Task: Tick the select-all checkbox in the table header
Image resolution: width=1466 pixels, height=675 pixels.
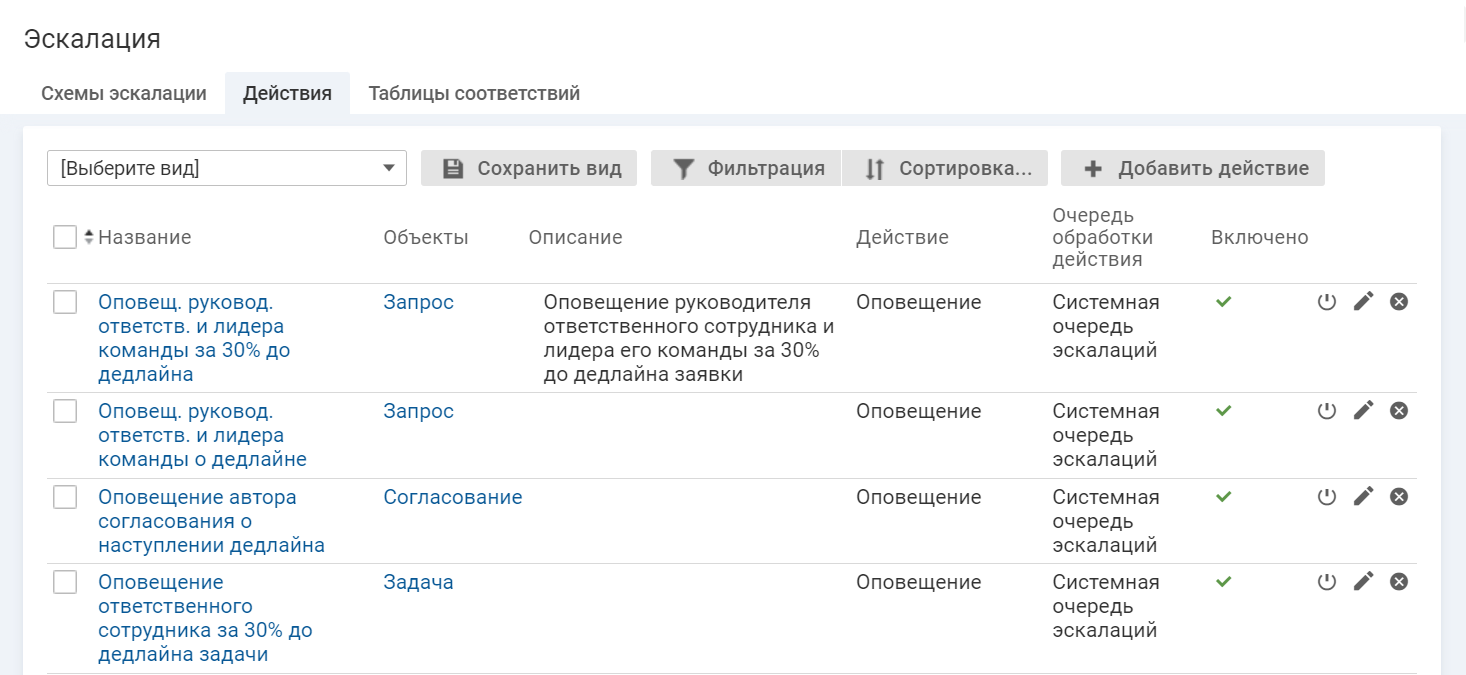Action: click(65, 237)
